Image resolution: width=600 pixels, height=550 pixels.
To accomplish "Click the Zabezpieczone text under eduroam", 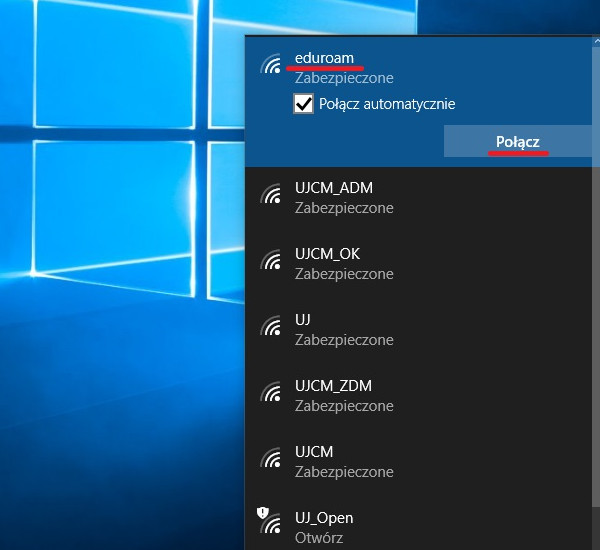I will click(344, 78).
